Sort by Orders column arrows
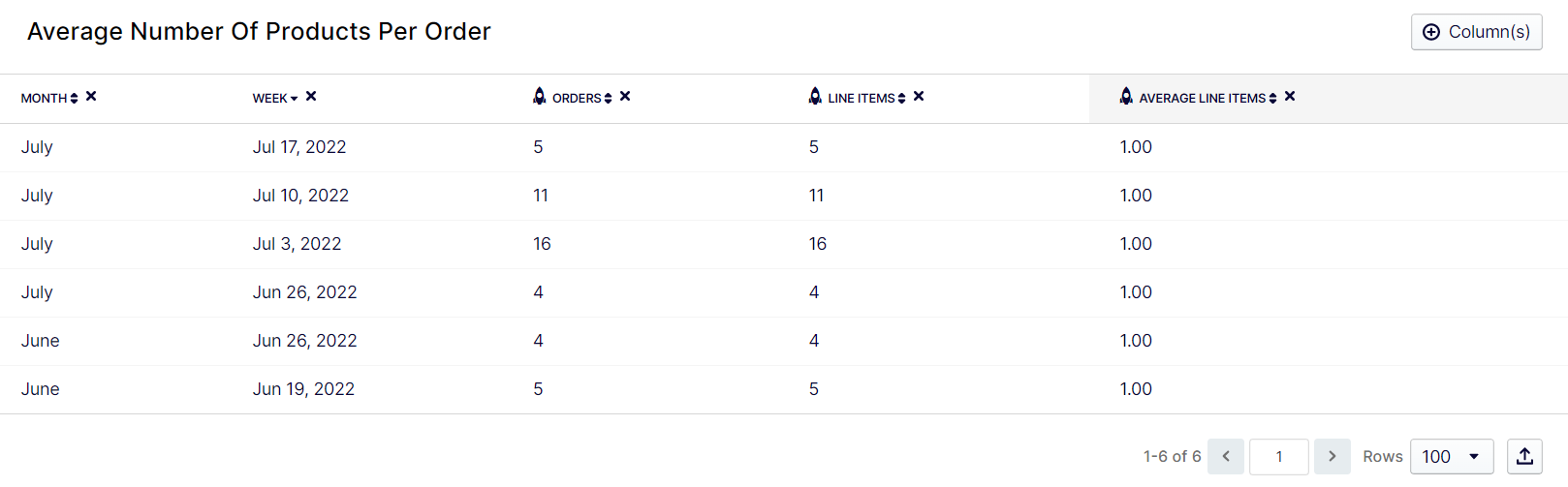Image resolution: width=1568 pixels, height=487 pixels. (608, 99)
